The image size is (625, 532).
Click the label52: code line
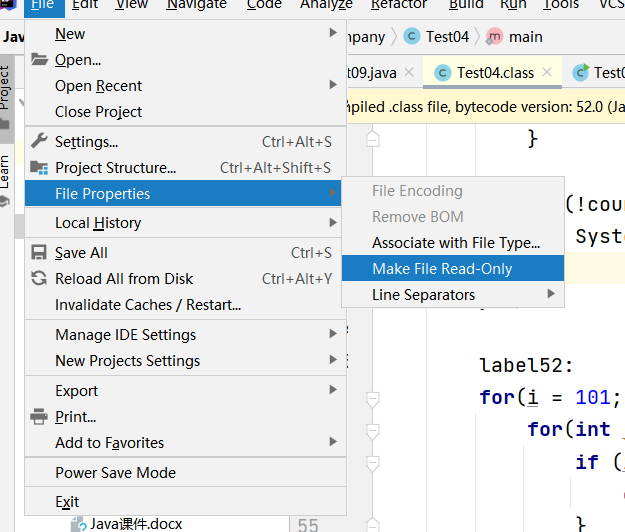point(526,365)
